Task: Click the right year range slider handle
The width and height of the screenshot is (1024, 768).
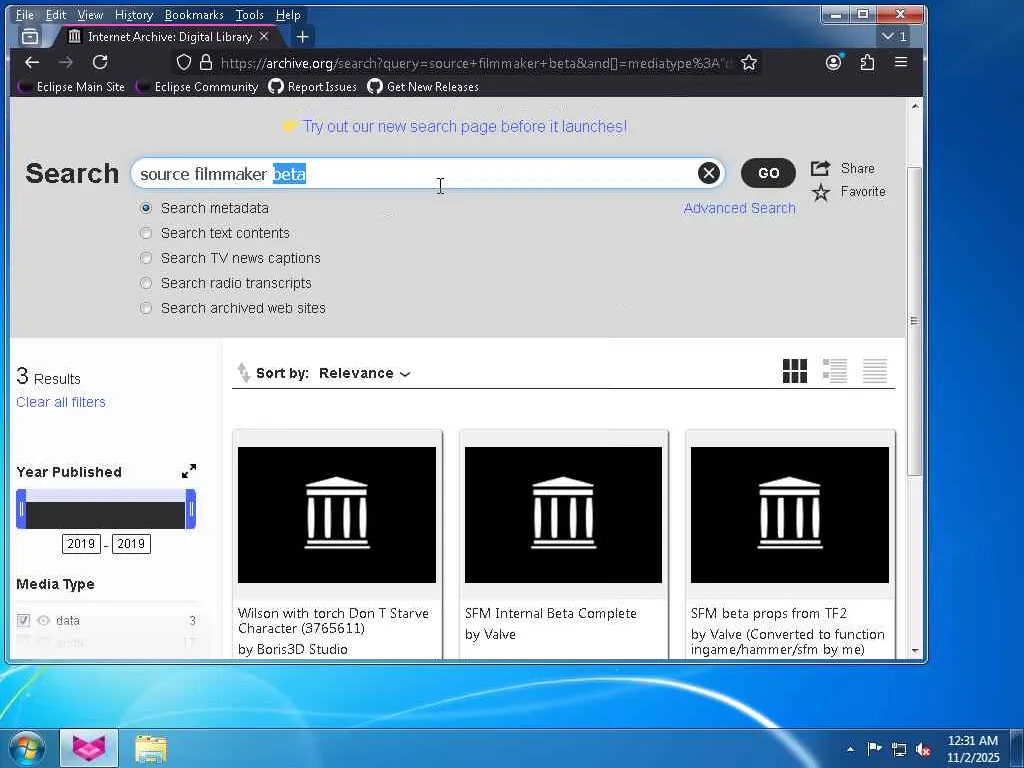Action: (x=191, y=509)
